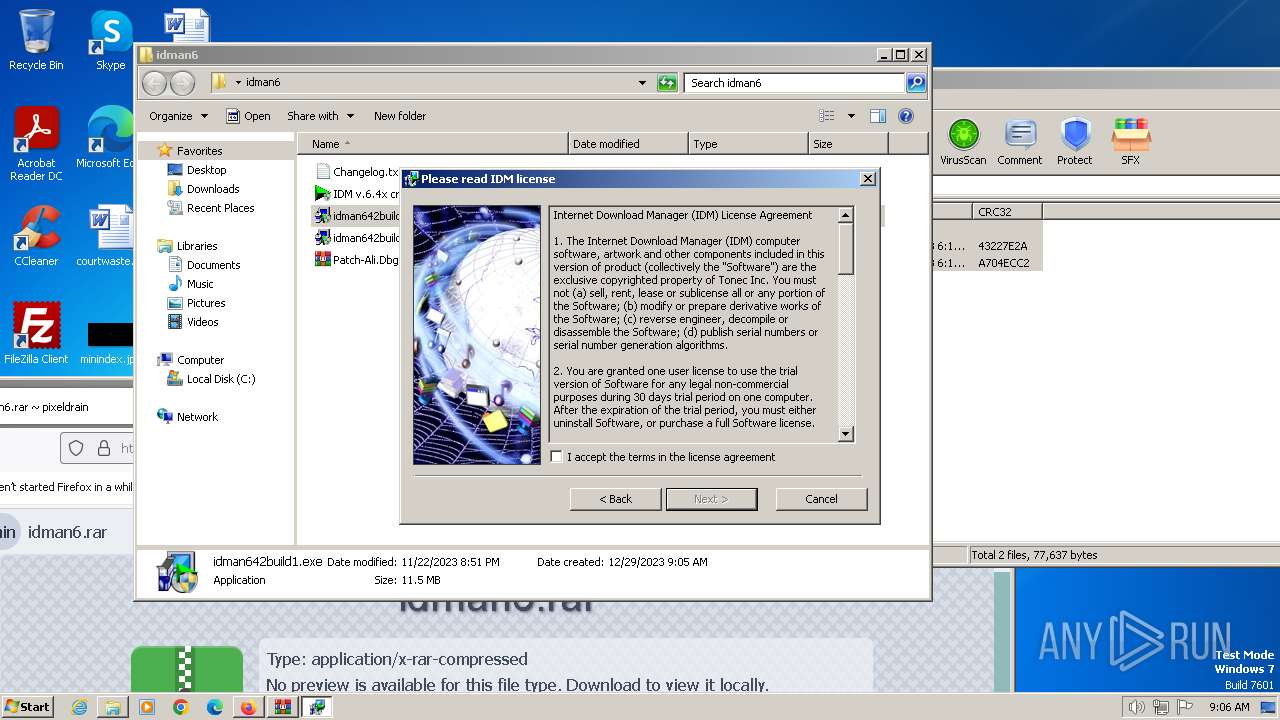Select Libraries in the navigation pane
The width and height of the screenshot is (1280, 720).
[x=197, y=246]
